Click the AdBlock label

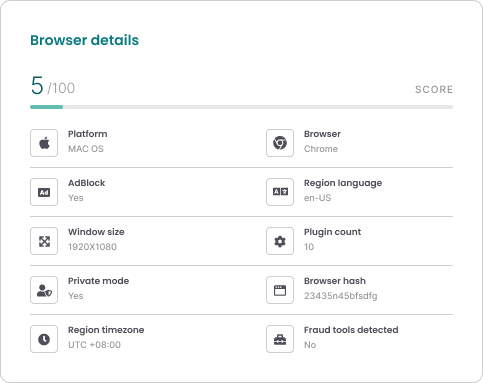(87, 183)
